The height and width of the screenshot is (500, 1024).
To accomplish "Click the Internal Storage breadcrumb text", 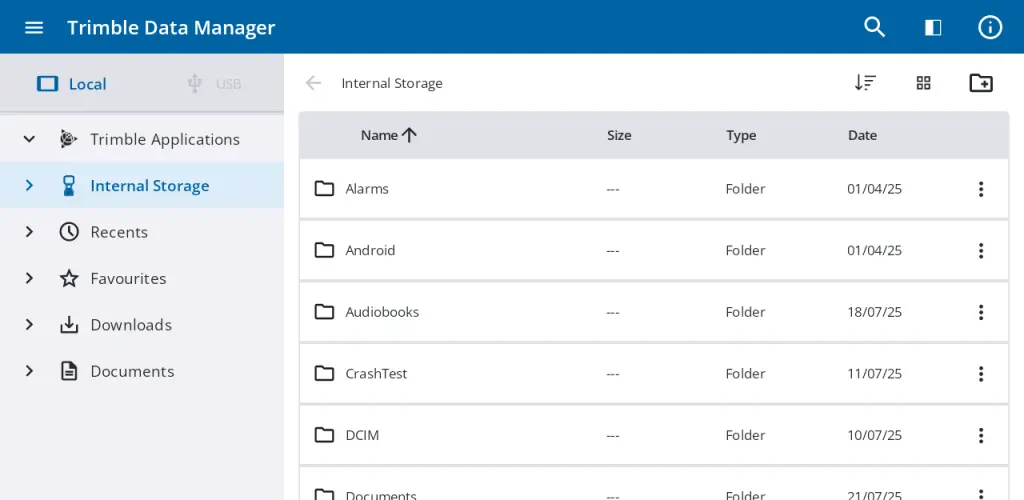I will tap(392, 84).
